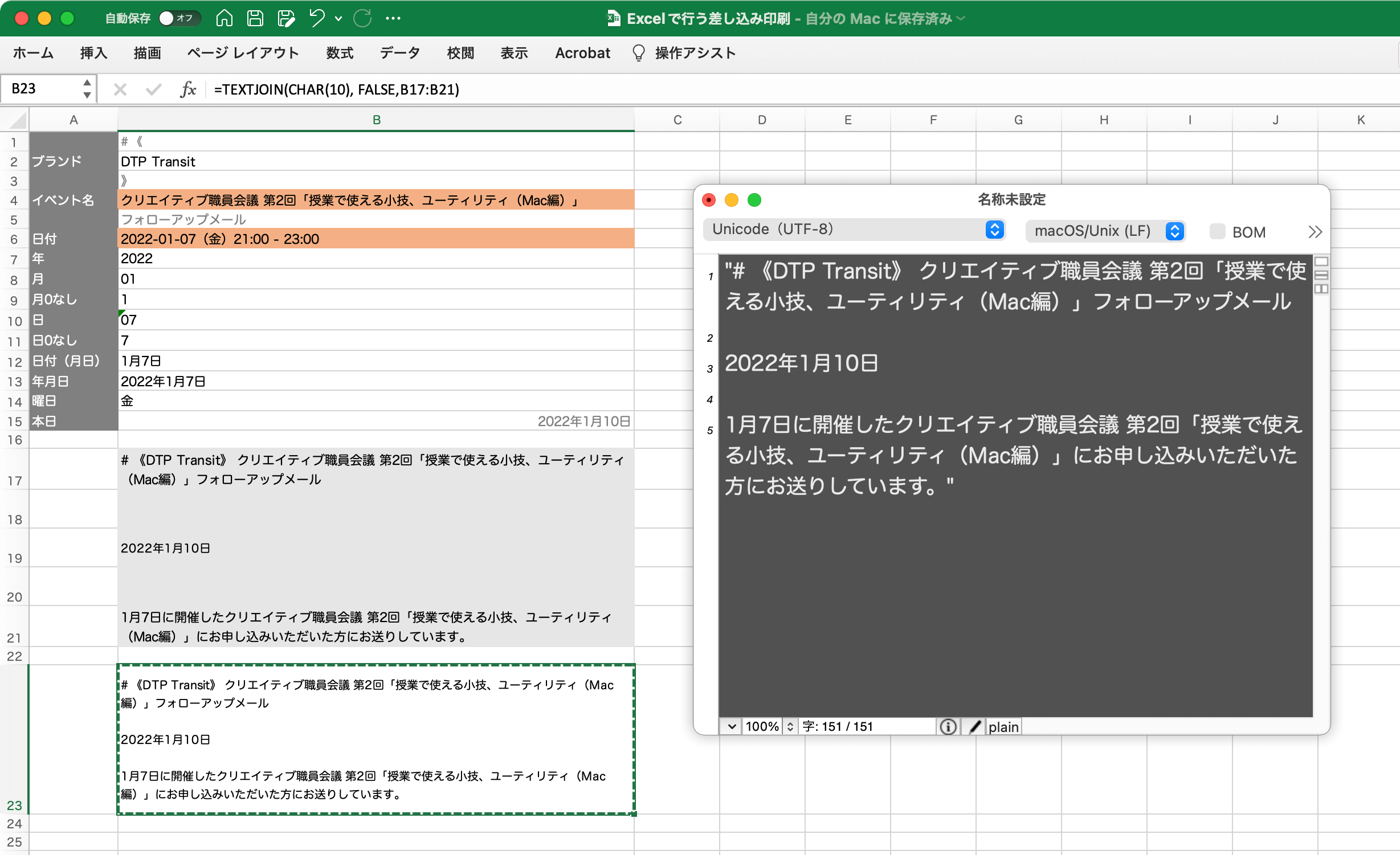This screenshot has width=1400, height=855.
Task: Select row 23 header
Action: click(x=14, y=739)
